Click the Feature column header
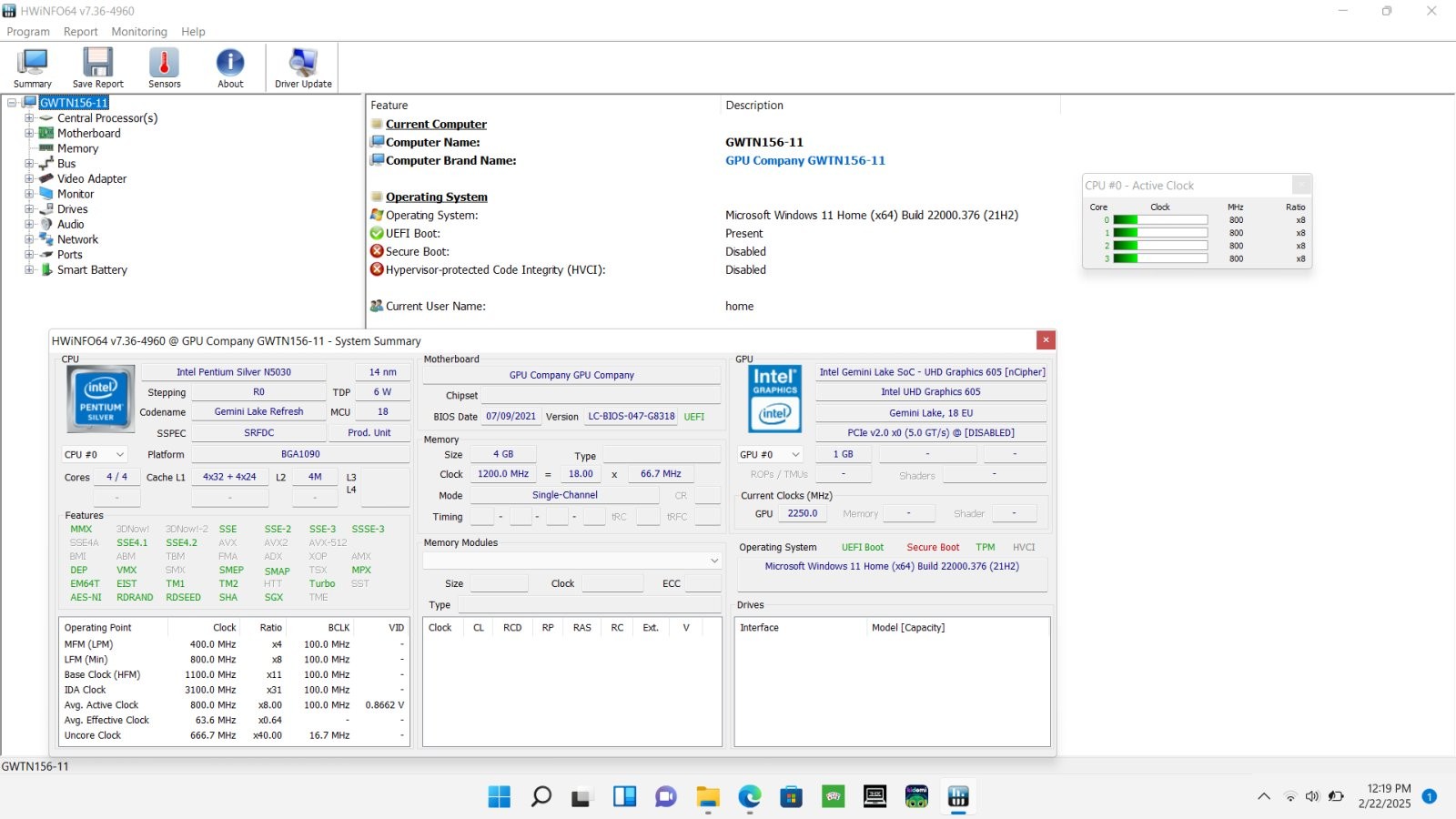Viewport: 1456px width, 819px height. (543, 106)
